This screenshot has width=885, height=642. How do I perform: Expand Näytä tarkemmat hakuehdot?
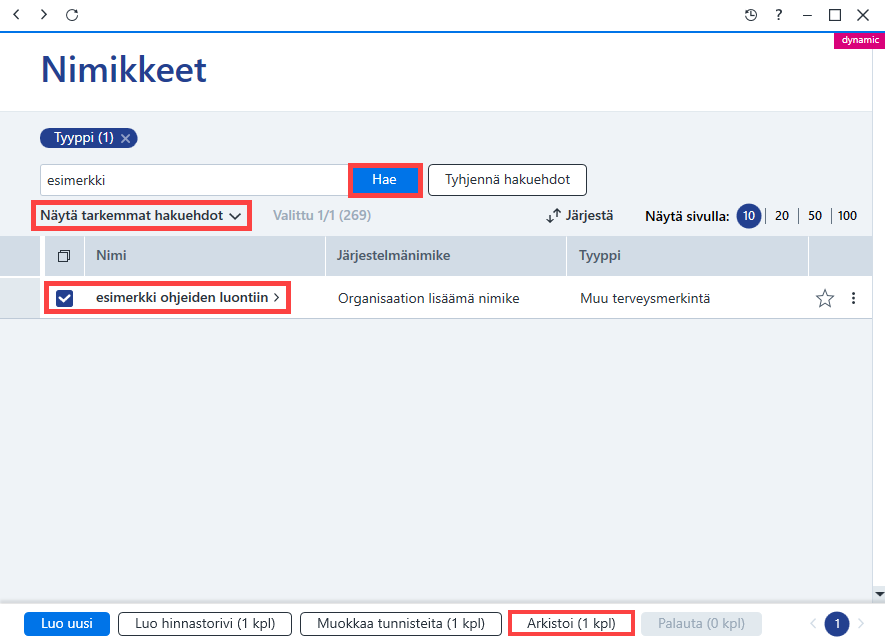click(x=141, y=216)
